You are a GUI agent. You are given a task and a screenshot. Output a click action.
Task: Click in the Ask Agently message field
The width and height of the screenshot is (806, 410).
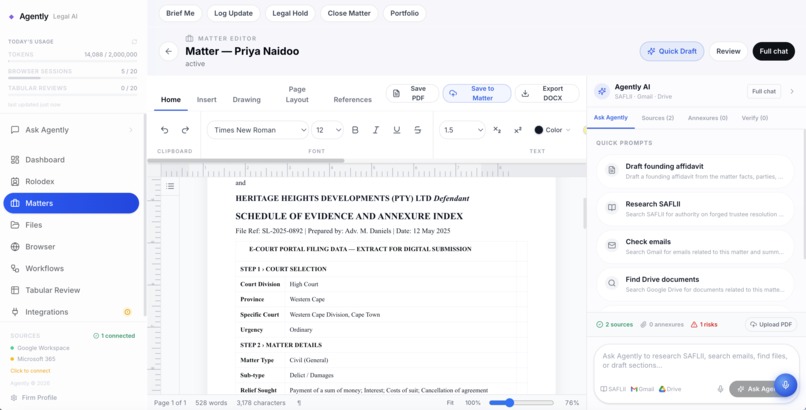(x=694, y=361)
